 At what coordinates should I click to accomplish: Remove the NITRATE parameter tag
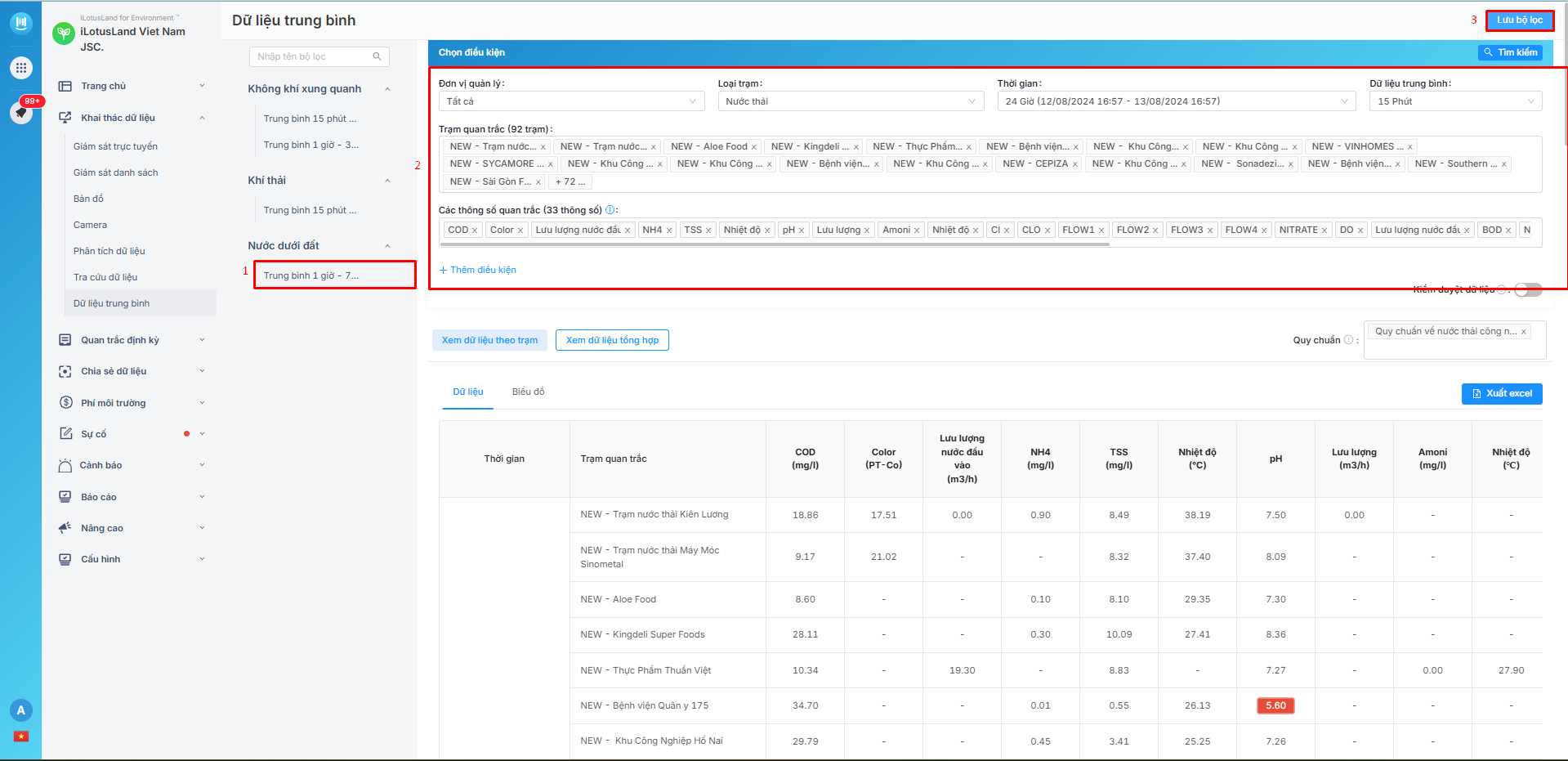(1325, 231)
